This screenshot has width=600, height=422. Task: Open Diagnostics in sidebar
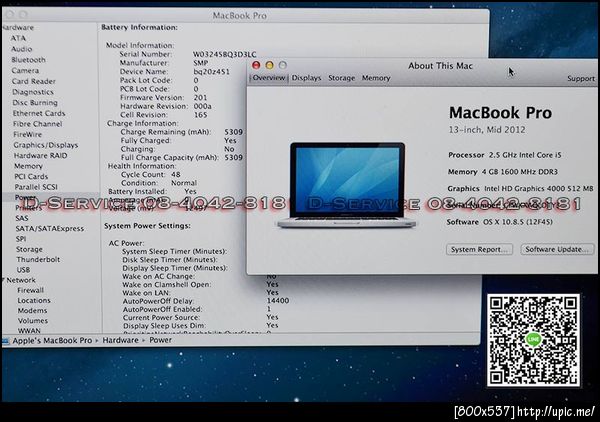[33, 92]
